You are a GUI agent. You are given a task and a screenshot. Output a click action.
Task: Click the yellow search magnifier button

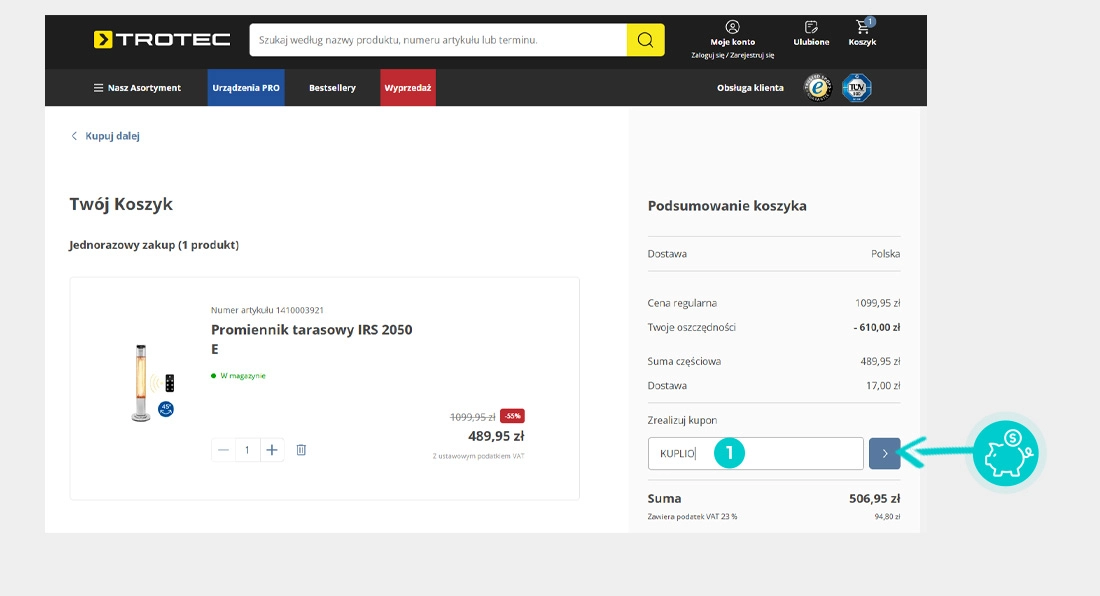point(645,40)
